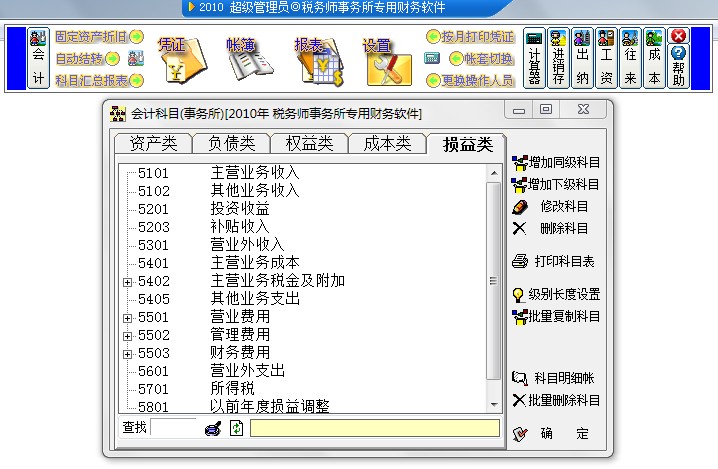Click 增加同级科目 button

coord(555,162)
